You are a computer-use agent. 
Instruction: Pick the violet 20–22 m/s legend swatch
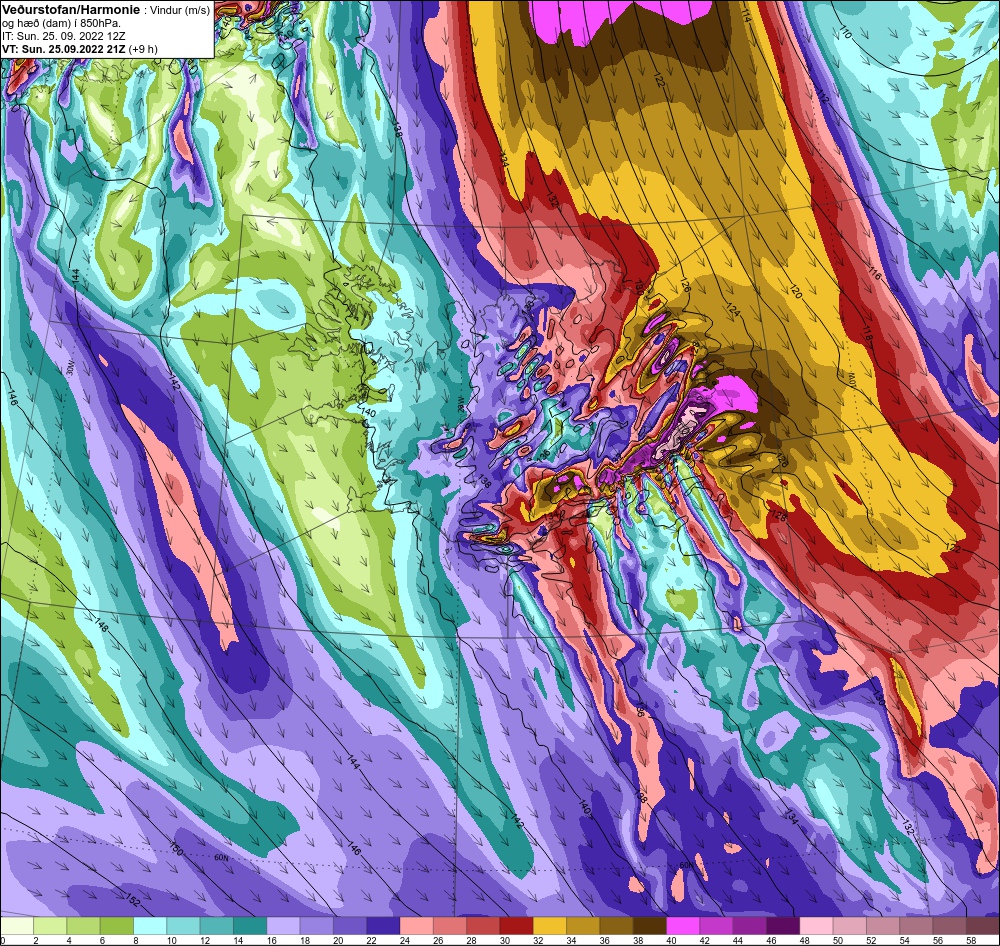tap(349, 926)
